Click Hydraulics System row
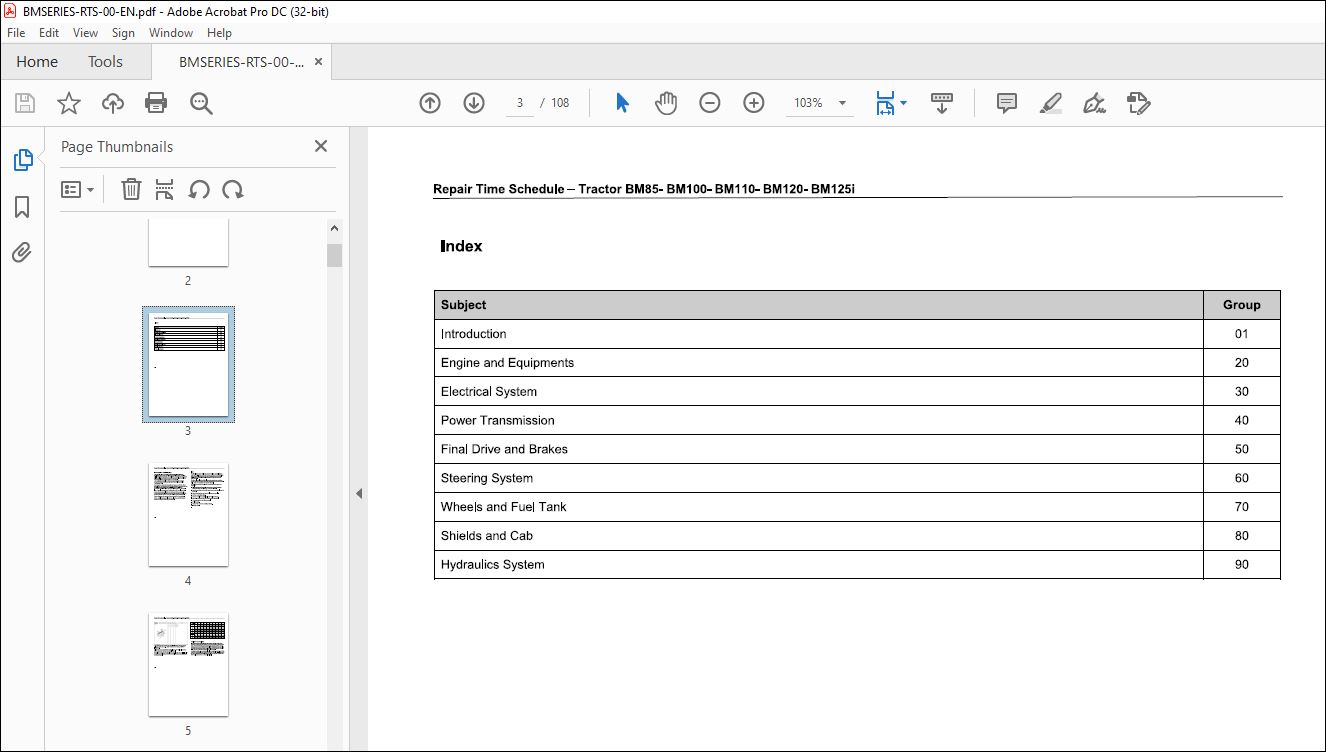The width and height of the screenshot is (1326, 752). click(857, 565)
